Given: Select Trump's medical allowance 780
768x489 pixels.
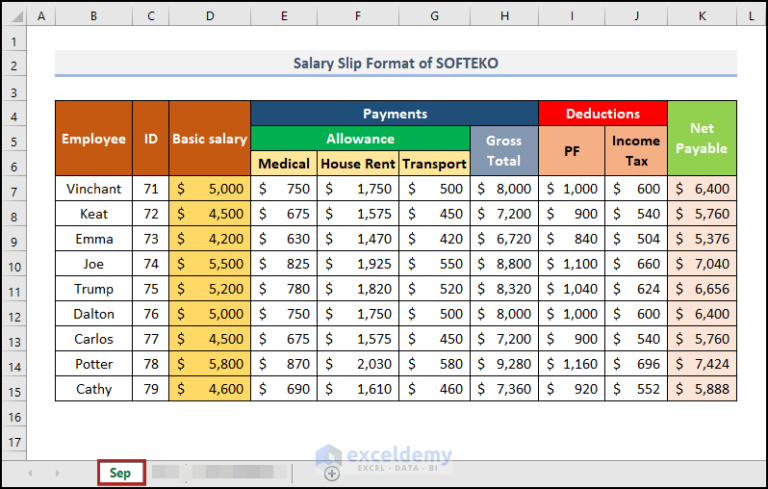Looking at the screenshot, I should click(x=284, y=289).
